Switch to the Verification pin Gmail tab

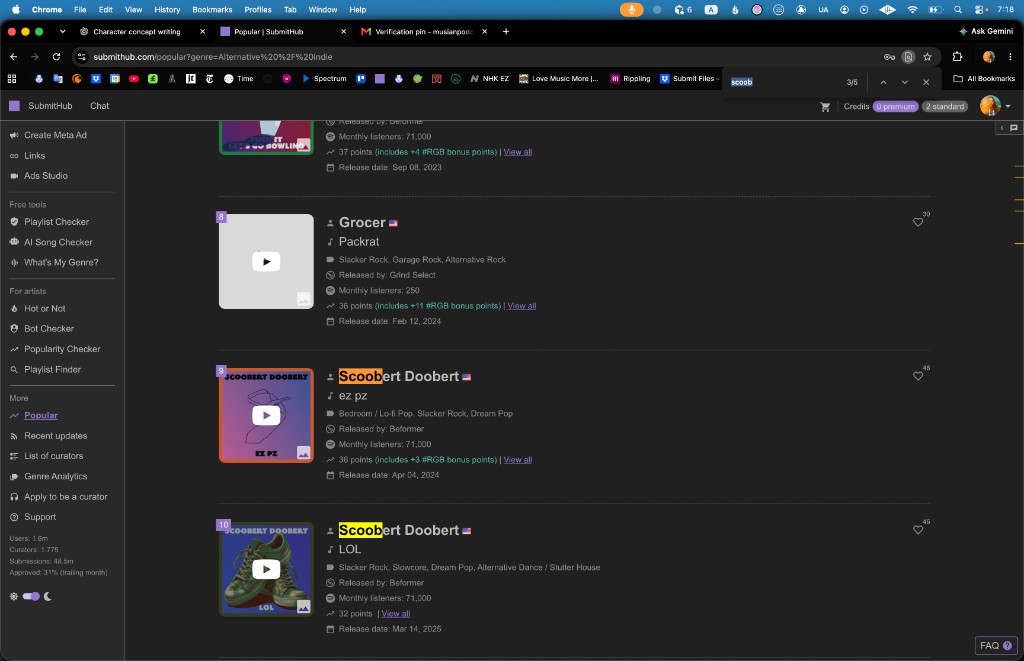tap(424, 31)
